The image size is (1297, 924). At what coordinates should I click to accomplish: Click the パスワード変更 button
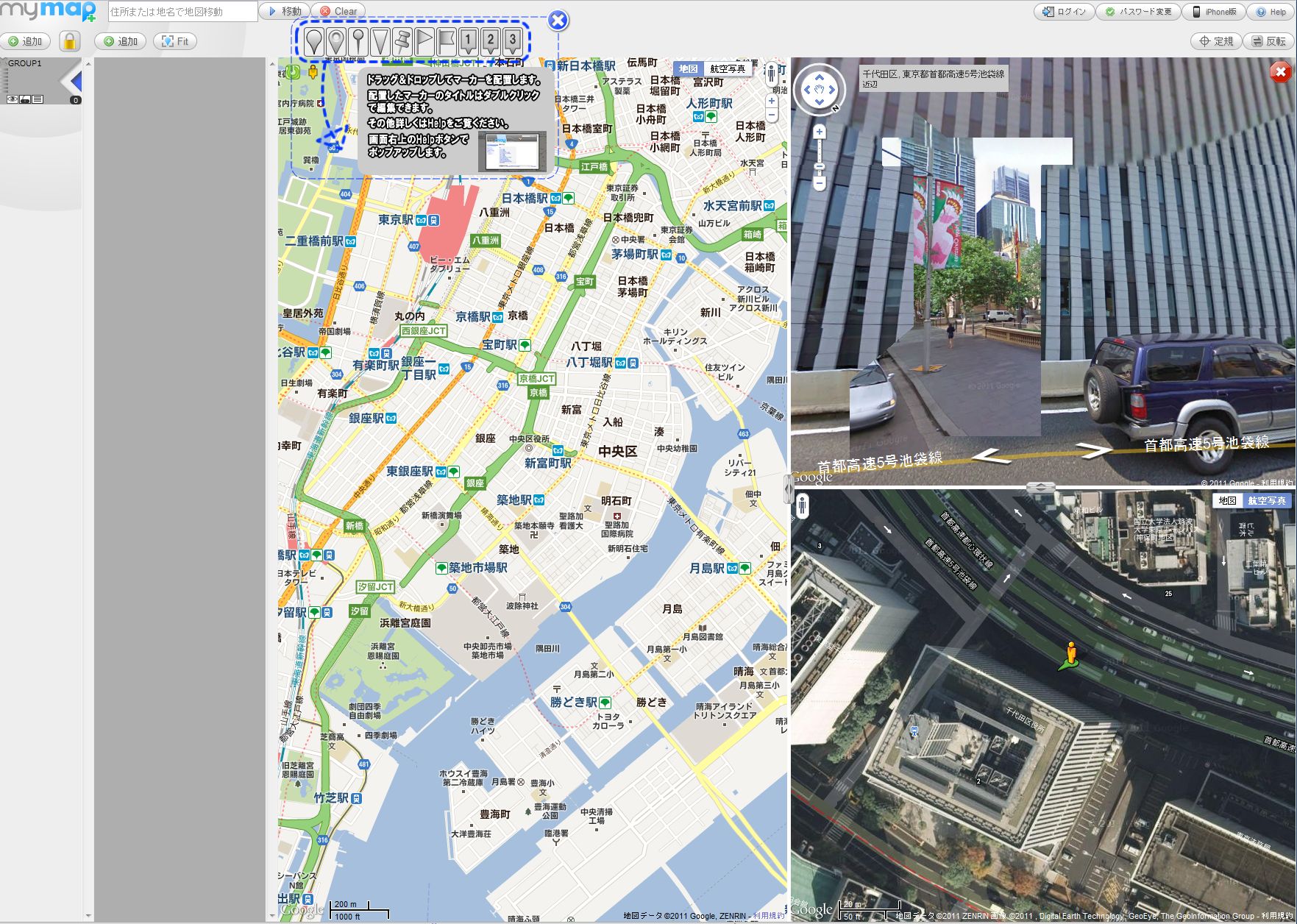click(1138, 12)
